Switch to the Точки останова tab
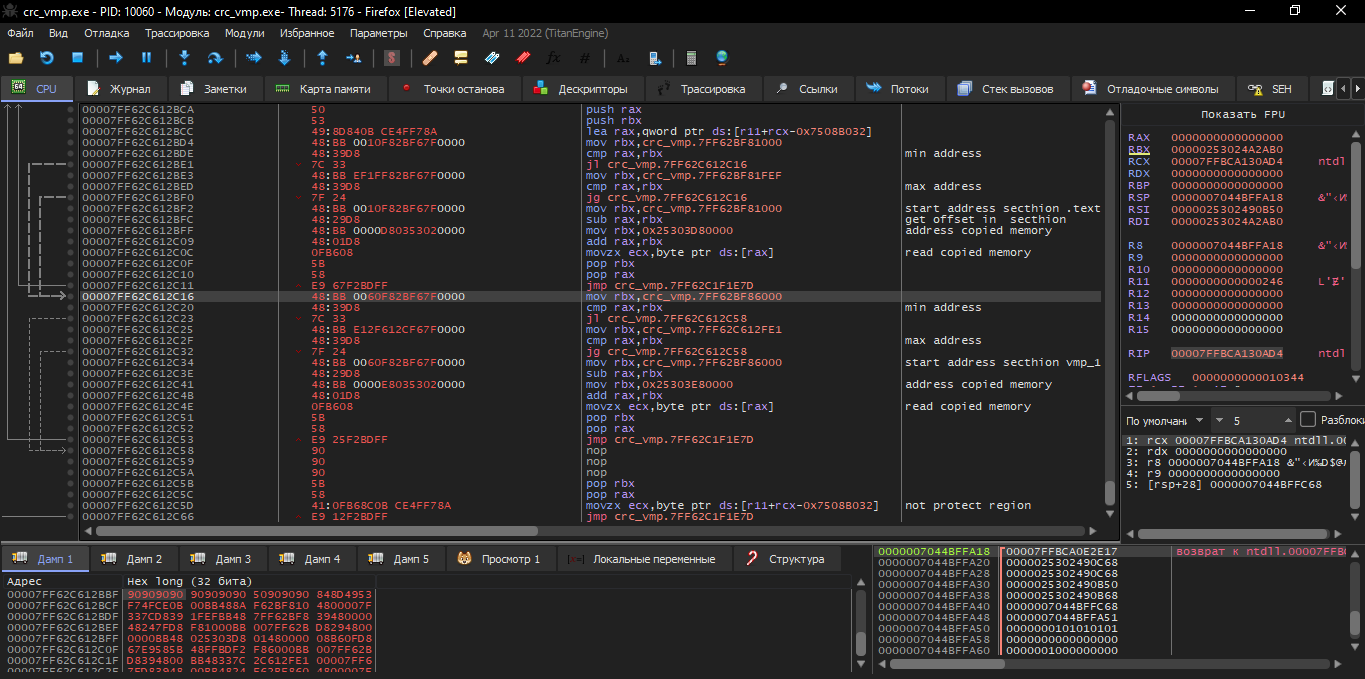 pos(453,89)
